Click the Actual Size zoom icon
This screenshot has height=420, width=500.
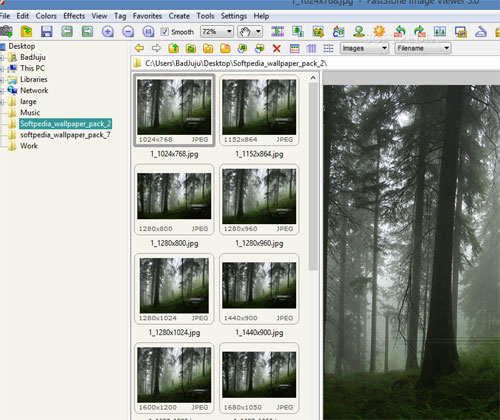(x=148, y=31)
